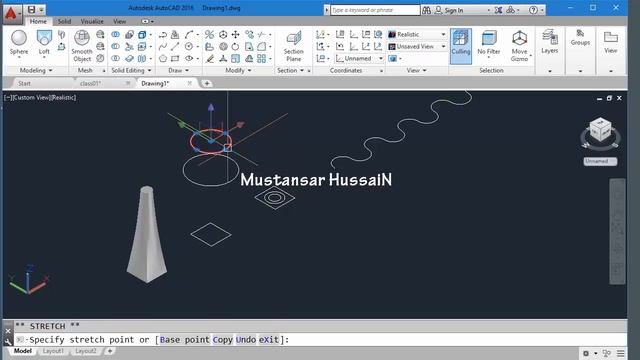The height and width of the screenshot is (360, 640).
Task: Click the Base point command option
Action: click(184, 340)
